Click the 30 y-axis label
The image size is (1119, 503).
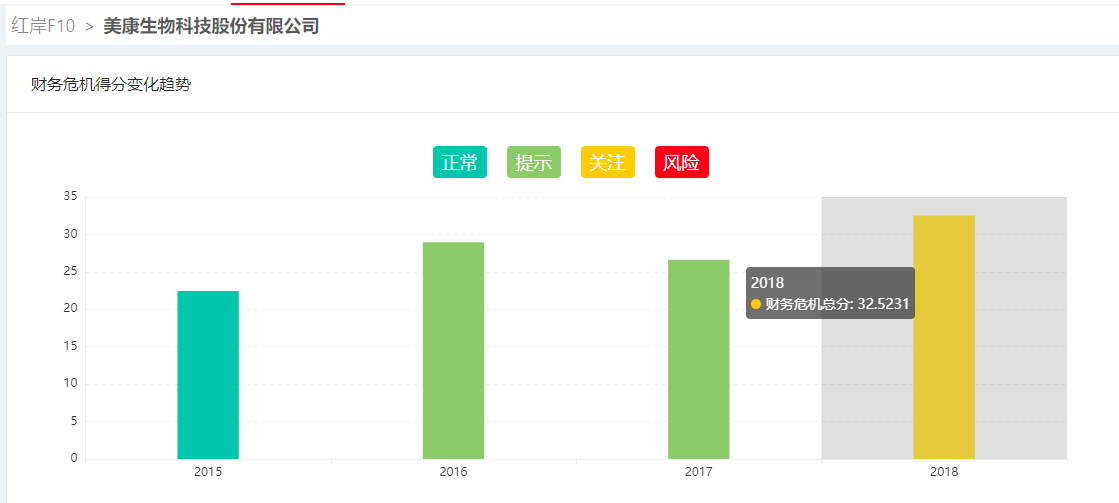[70, 234]
